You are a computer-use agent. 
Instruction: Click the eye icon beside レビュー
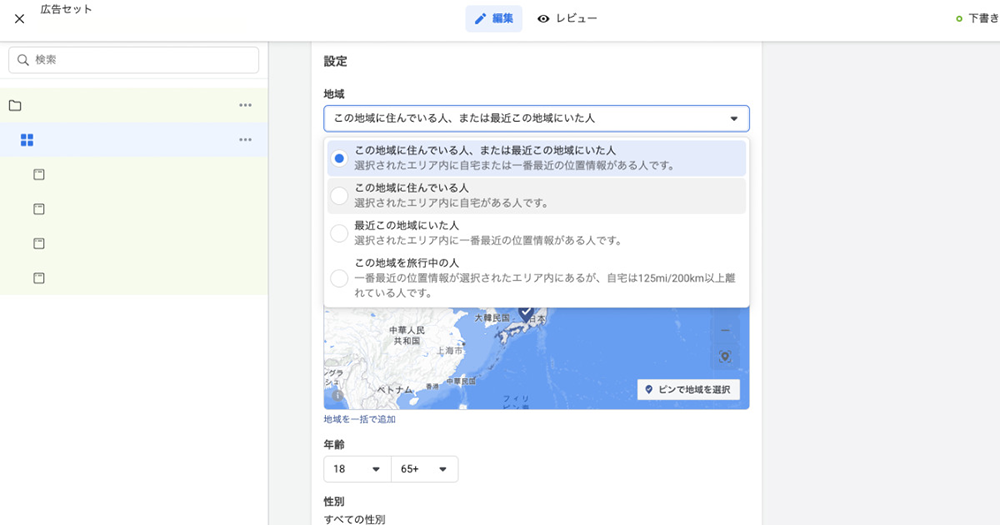[543, 18]
